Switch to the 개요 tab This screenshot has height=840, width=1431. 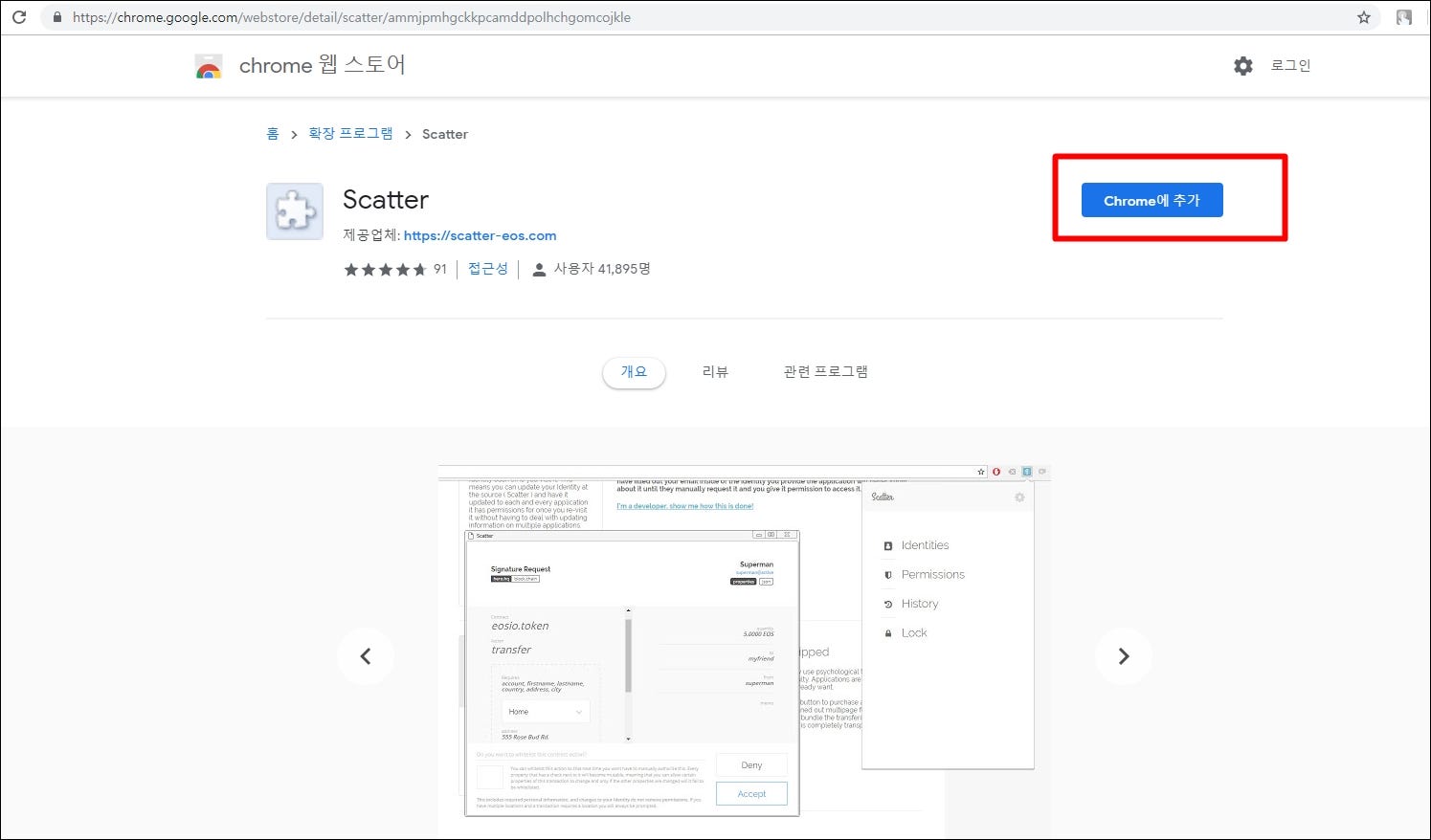click(x=634, y=372)
